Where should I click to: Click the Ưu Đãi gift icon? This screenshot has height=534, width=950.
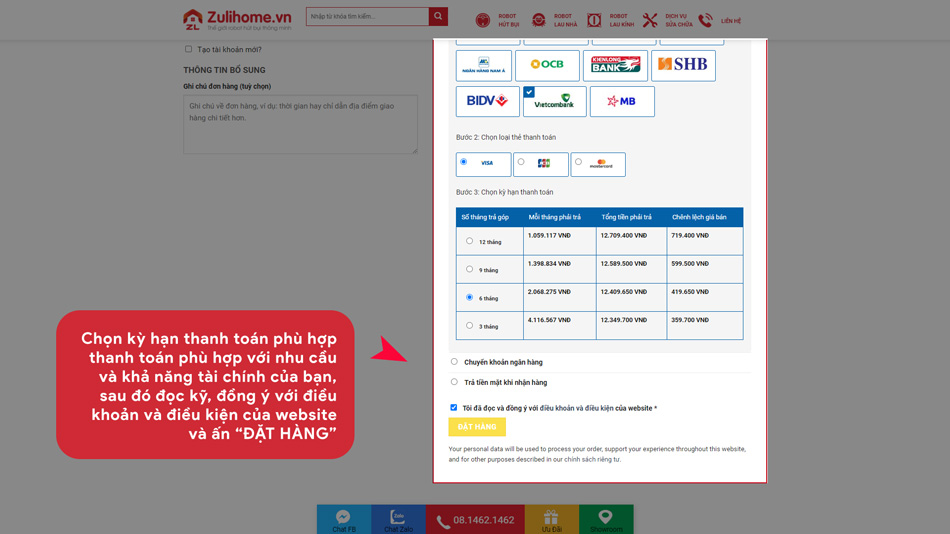(x=551, y=518)
